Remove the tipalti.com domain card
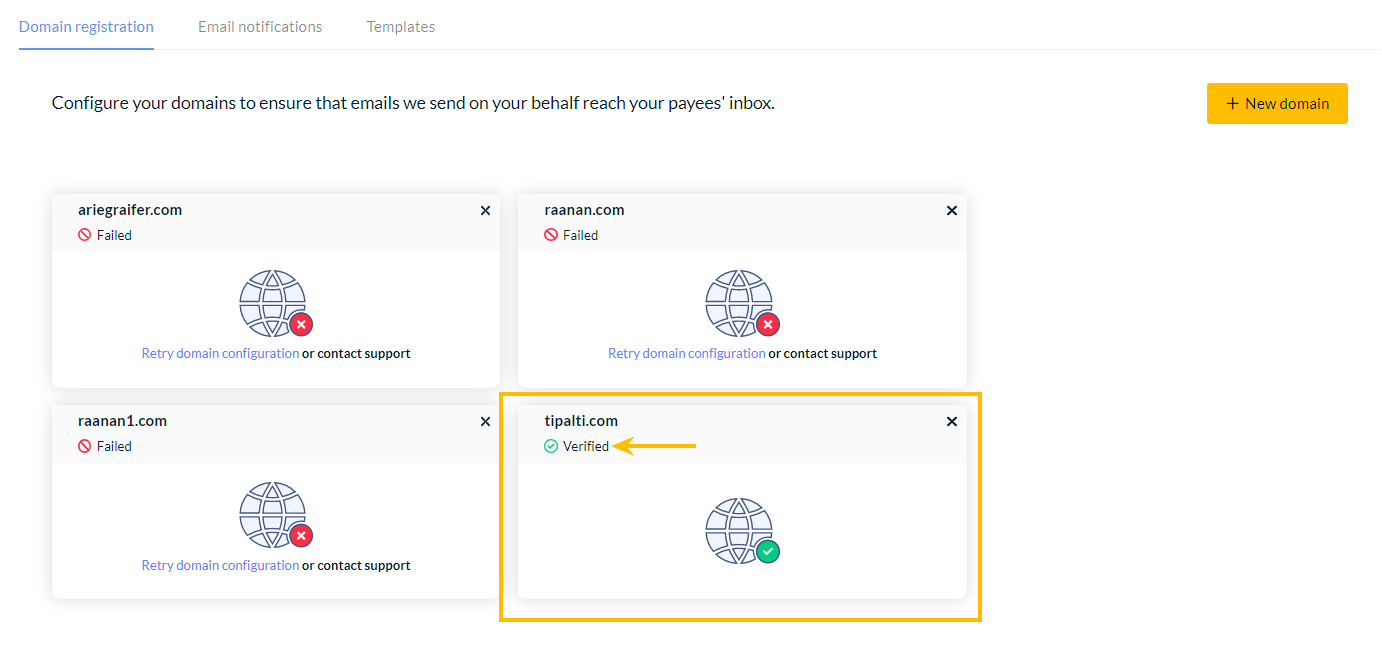Screen dimensions: 1382x665 tap(952, 422)
